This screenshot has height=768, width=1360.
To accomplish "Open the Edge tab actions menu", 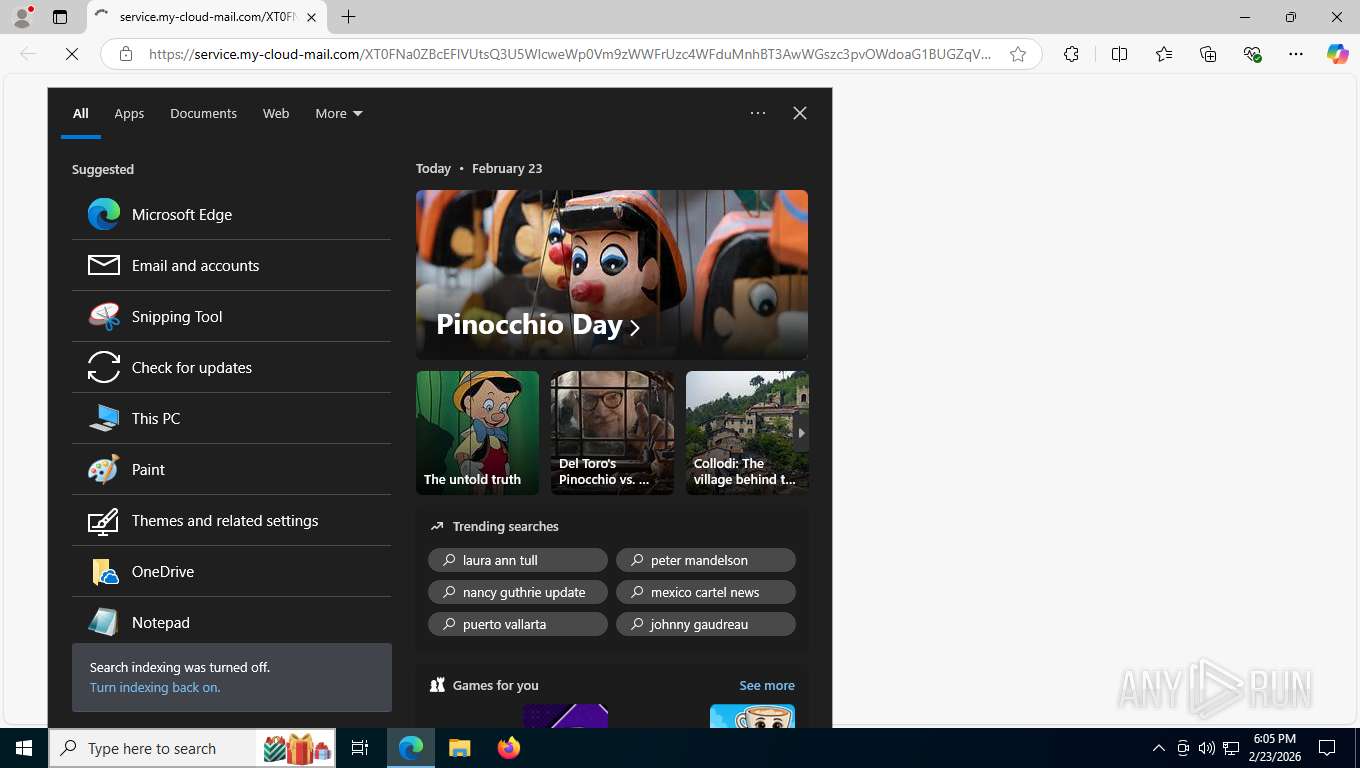I will click(x=60, y=17).
